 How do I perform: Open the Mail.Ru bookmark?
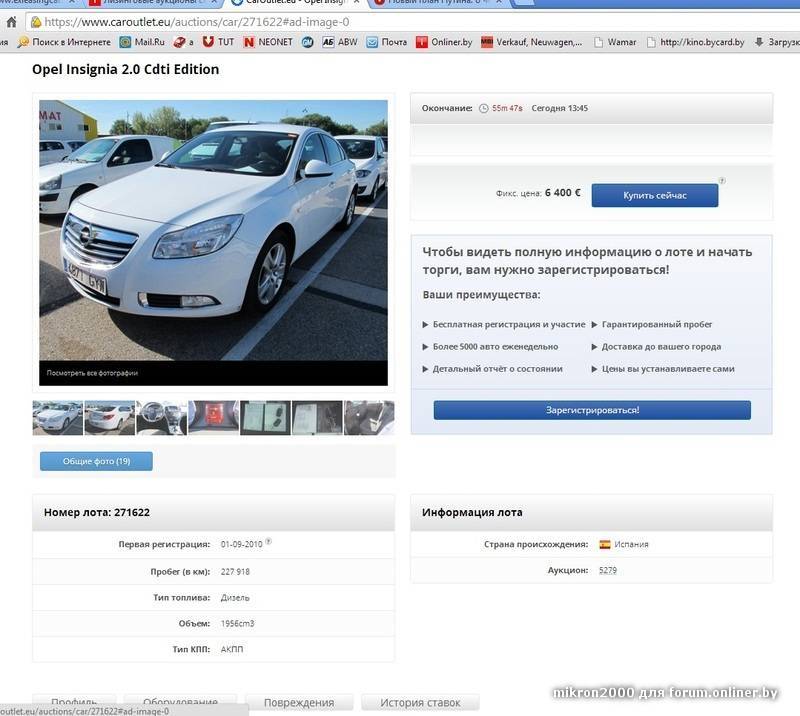tap(142, 42)
